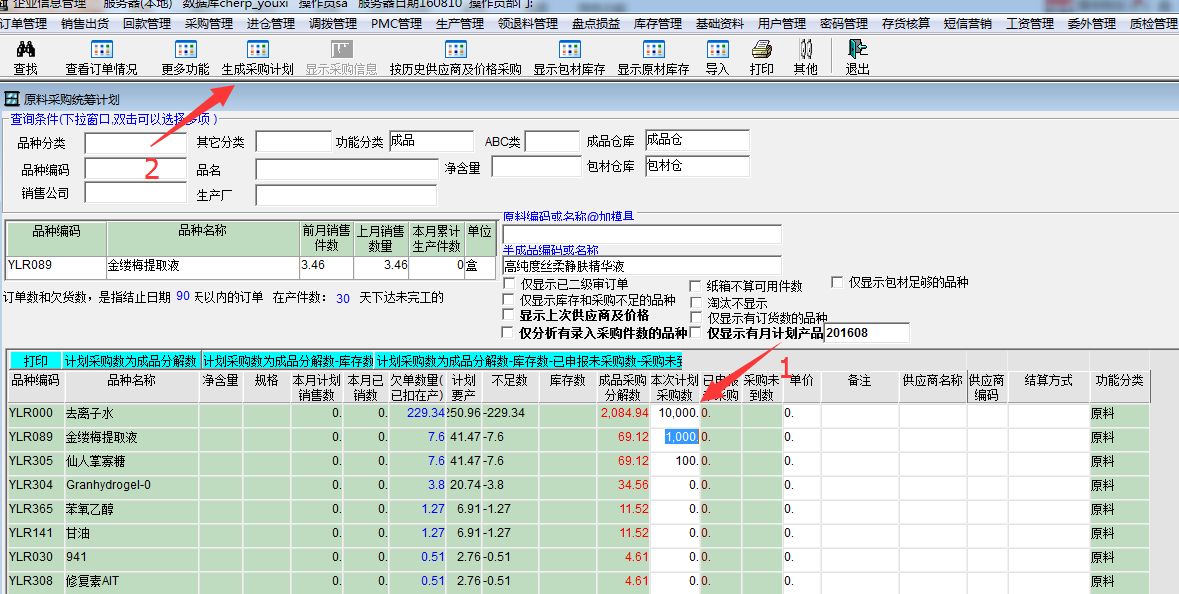Open the 其它分类 dropdown field
Viewport: 1179px width, 594px height.
pyautogui.click(x=293, y=141)
